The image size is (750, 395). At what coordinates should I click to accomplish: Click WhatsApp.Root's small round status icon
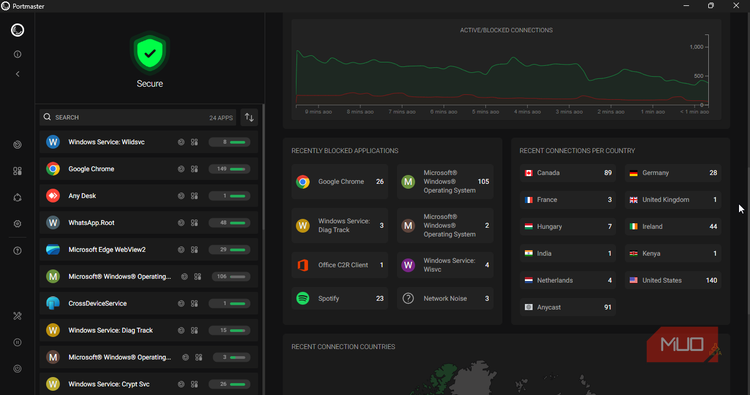click(181, 223)
